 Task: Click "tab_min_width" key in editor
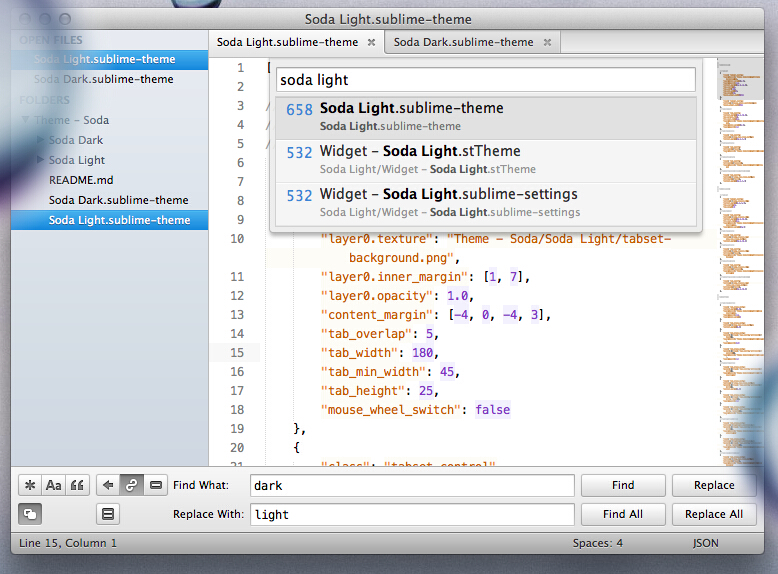(373, 372)
